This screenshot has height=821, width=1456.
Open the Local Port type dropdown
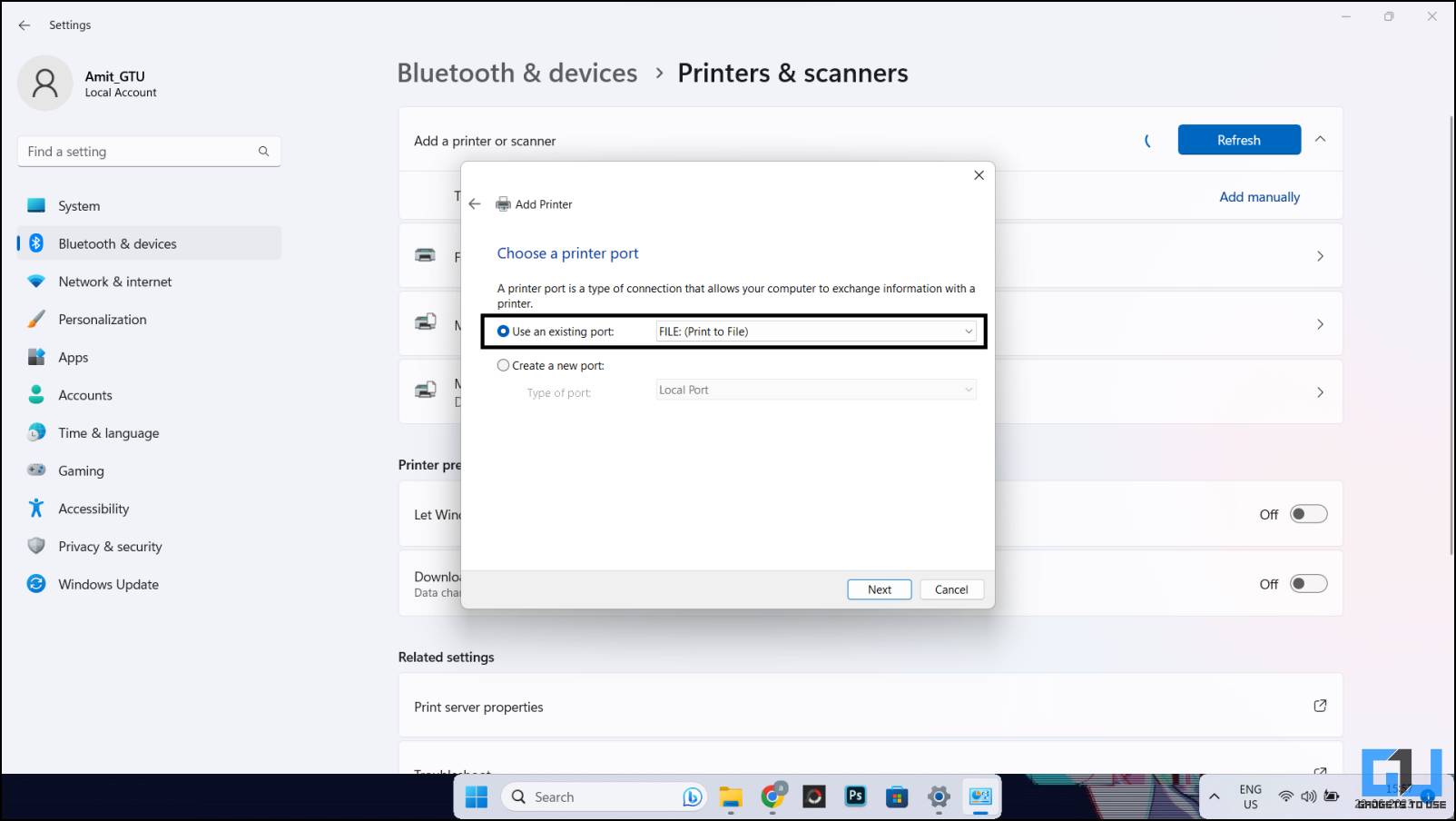tap(816, 390)
